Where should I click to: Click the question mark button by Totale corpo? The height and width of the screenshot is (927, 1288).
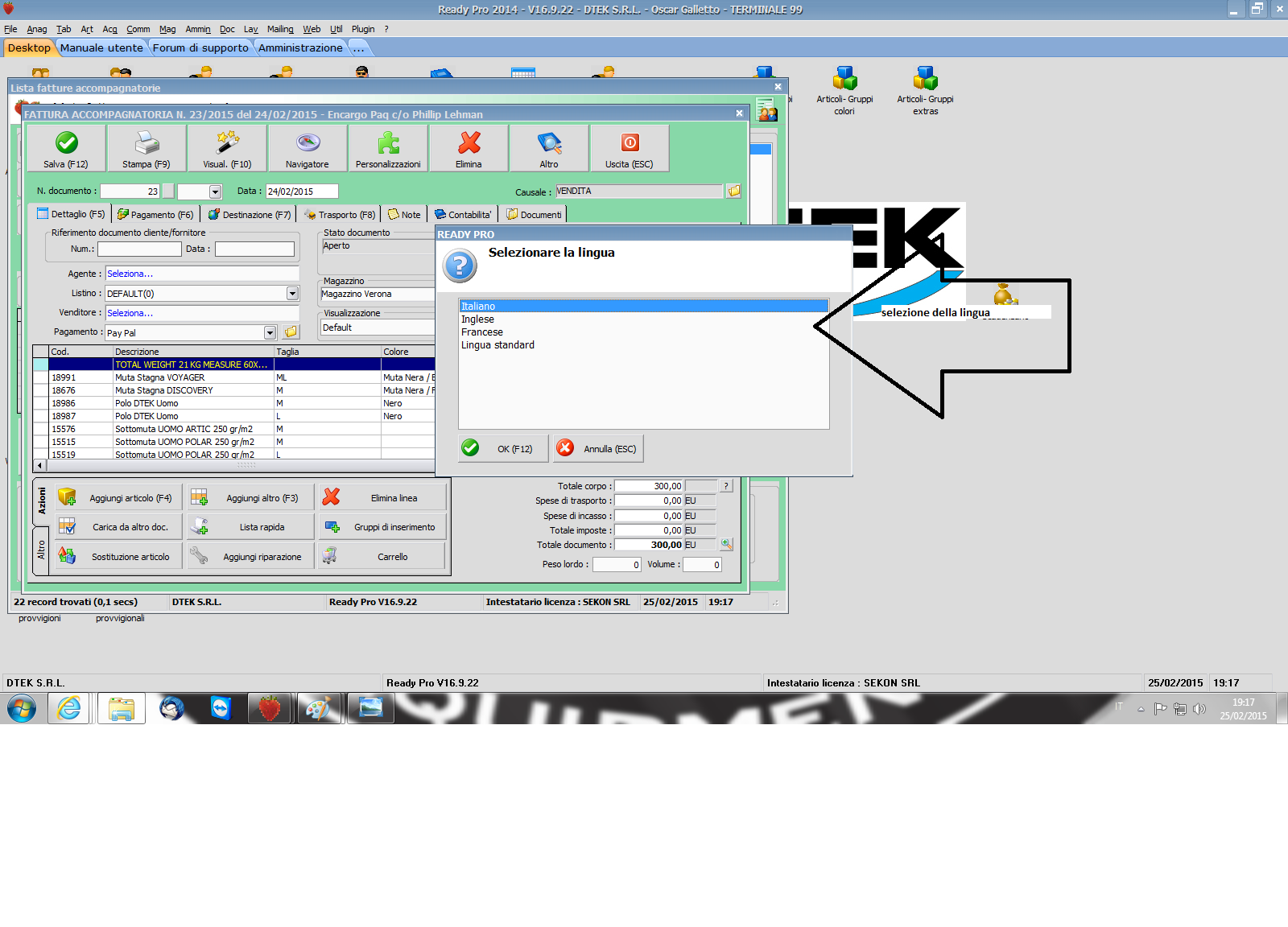(726, 486)
